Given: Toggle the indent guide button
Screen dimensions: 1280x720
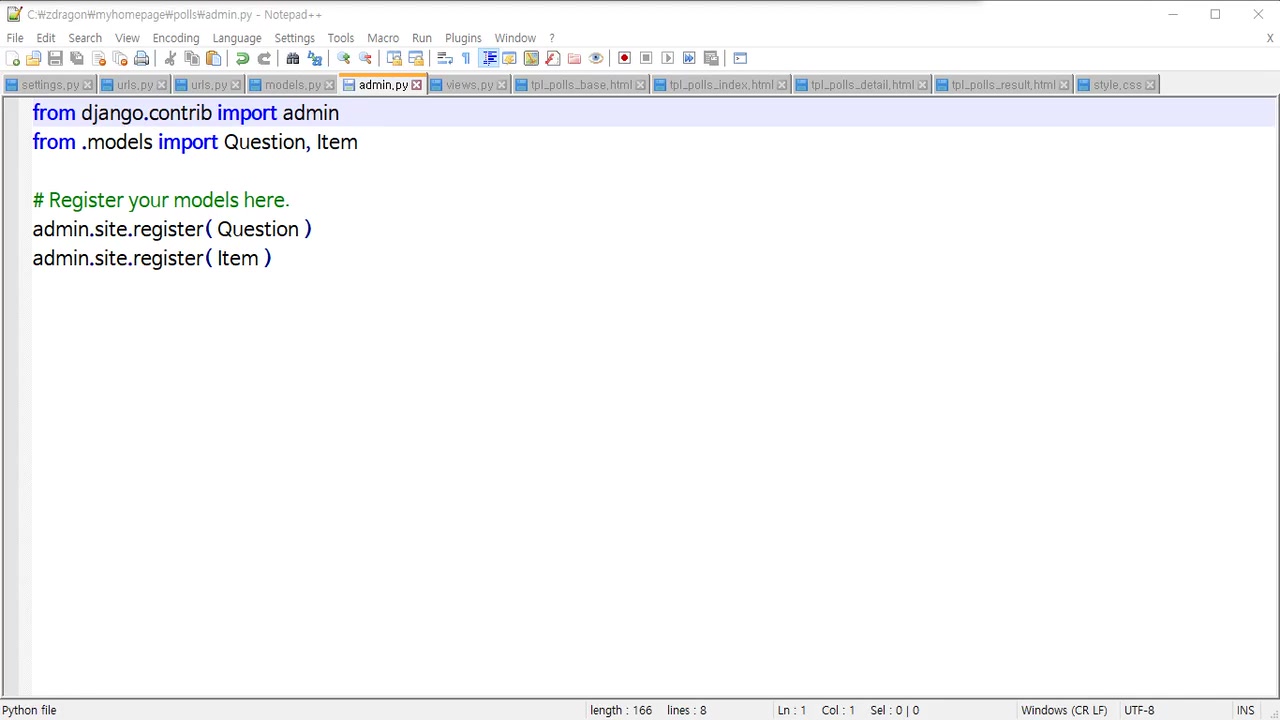Looking at the screenshot, I should pos(489,58).
